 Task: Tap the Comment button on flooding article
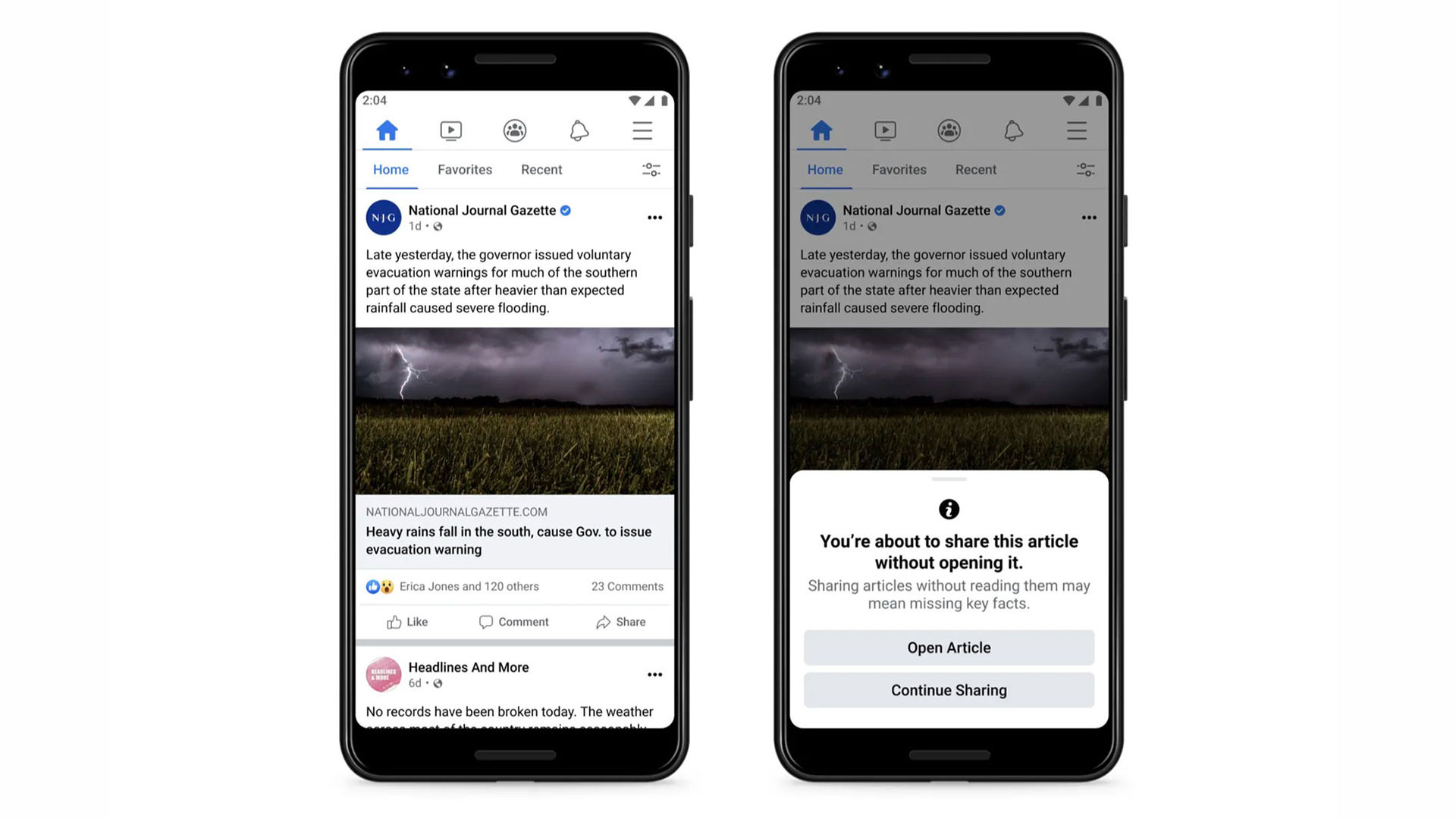[x=513, y=622]
